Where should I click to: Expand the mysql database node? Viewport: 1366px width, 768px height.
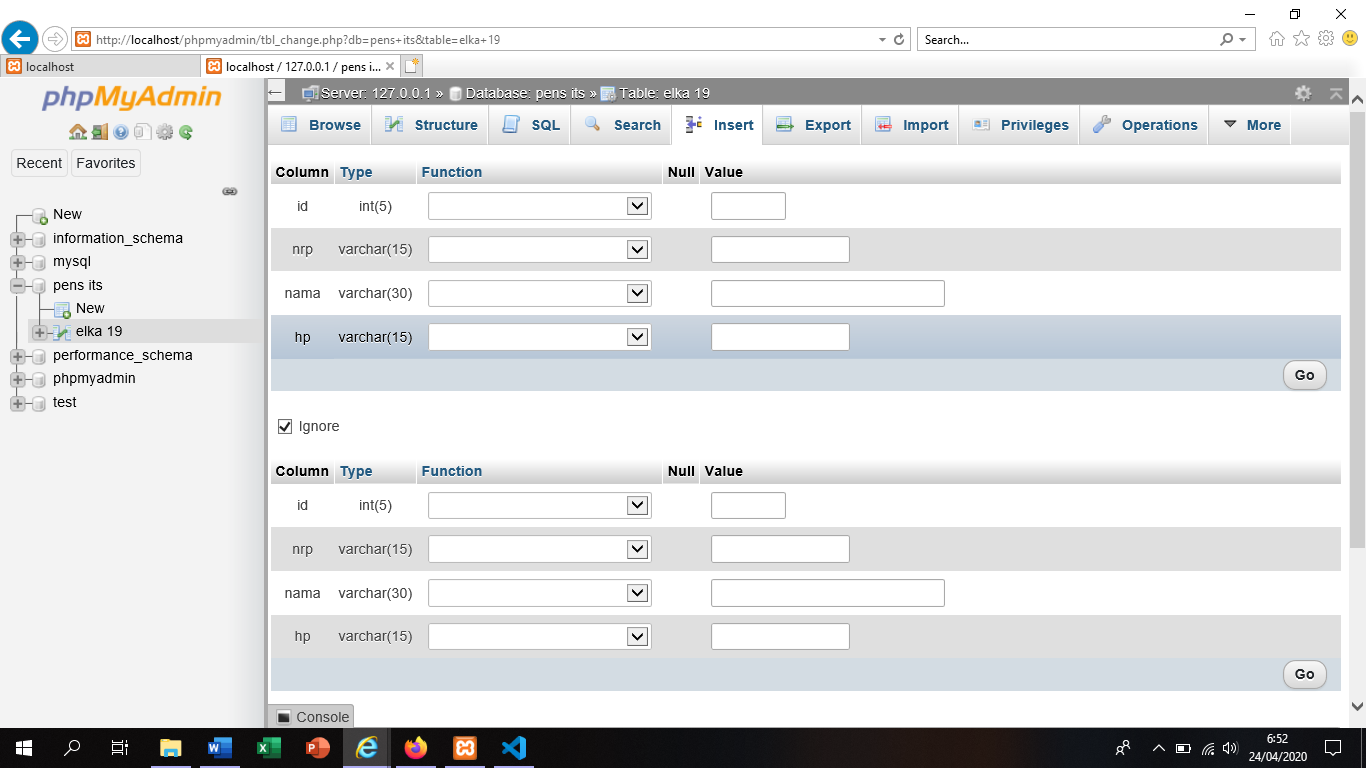(17, 262)
